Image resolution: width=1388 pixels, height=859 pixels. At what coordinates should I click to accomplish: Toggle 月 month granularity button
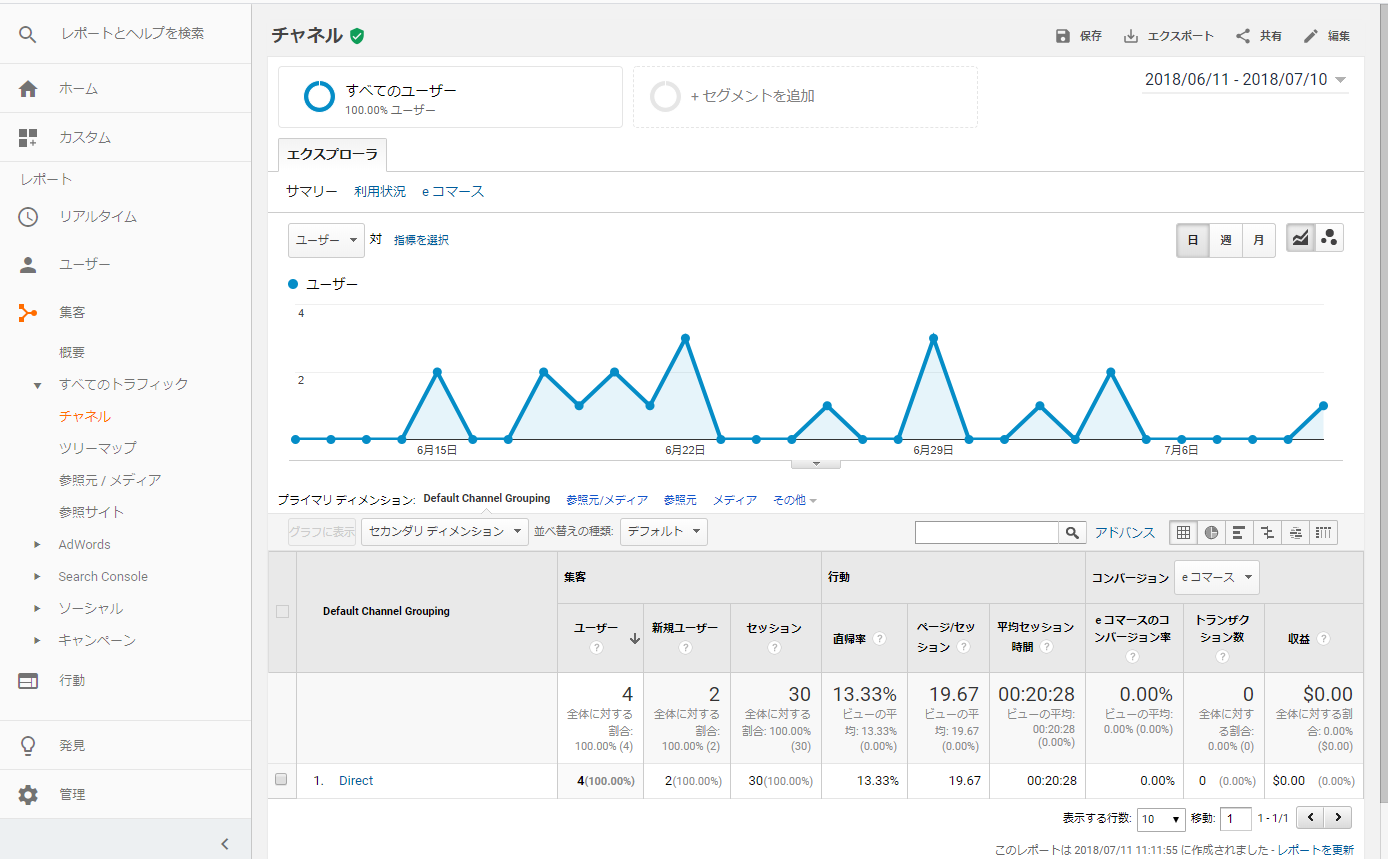click(x=1259, y=240)
